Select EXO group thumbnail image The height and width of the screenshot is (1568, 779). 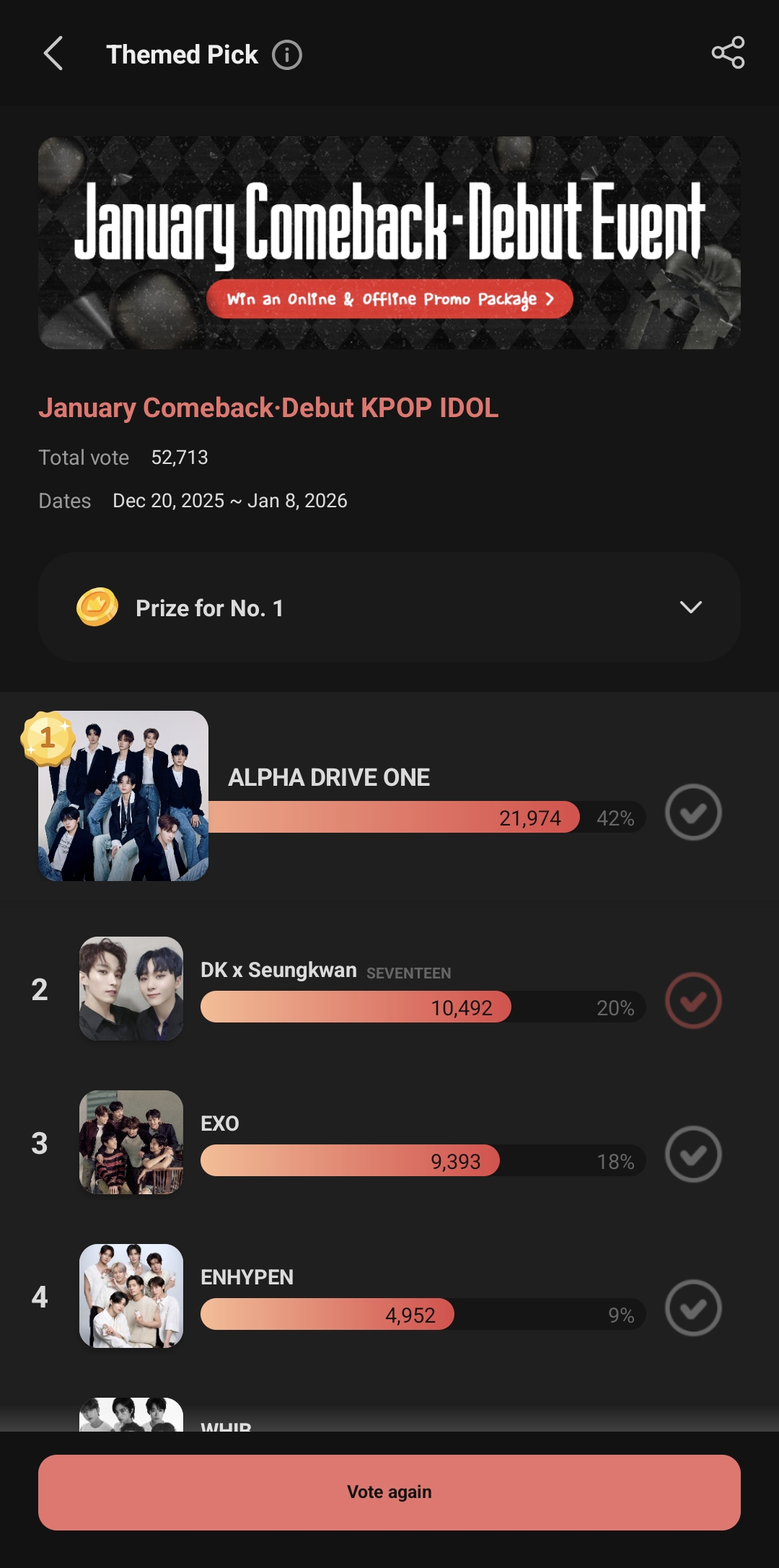(x=131, y=1142)
